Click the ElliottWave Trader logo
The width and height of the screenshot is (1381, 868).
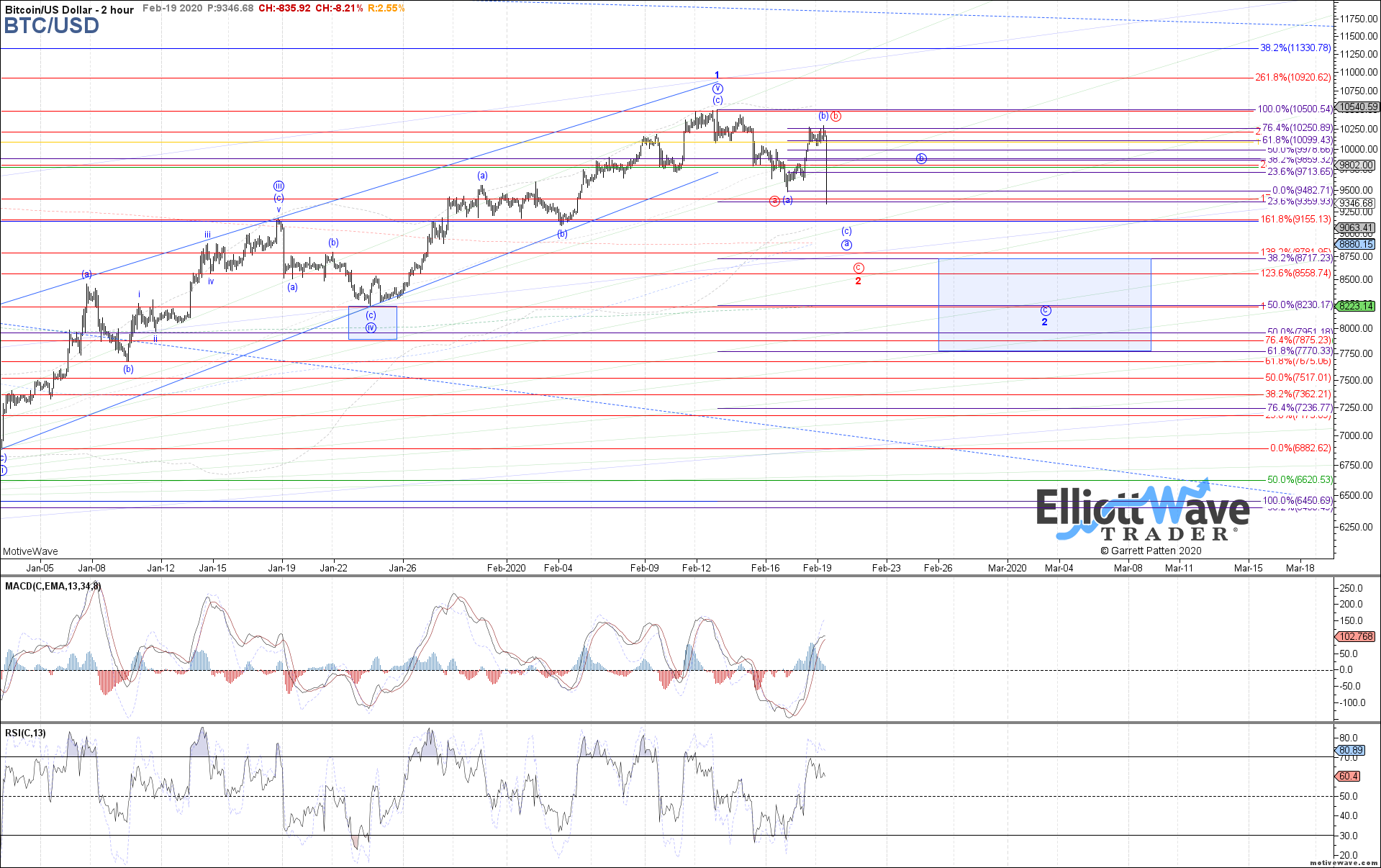tap(1143, 512)
